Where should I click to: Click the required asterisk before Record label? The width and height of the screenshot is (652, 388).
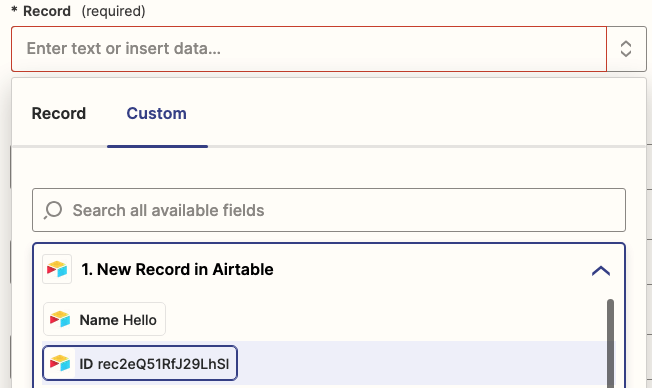[14, 10]
